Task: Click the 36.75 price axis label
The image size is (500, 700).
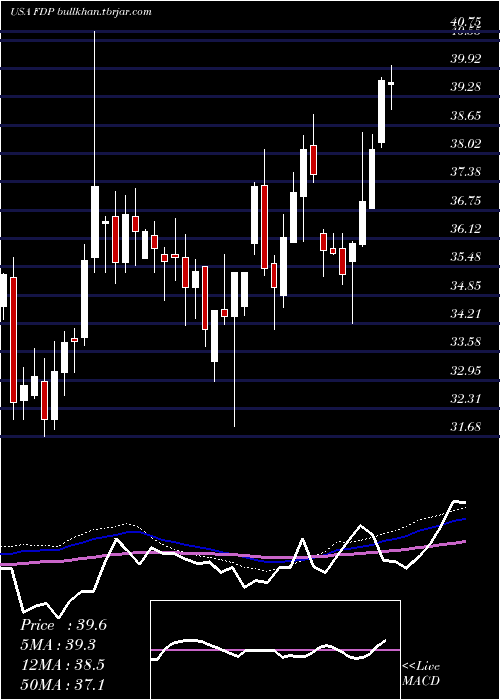Action: (x=466, y=200)
